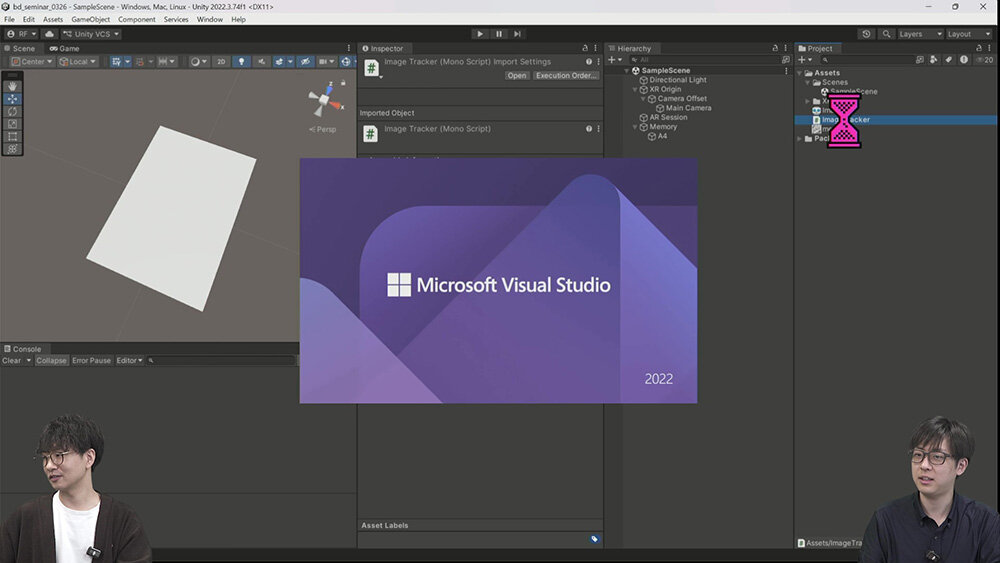Open the GameObject menu

[90, 20]
